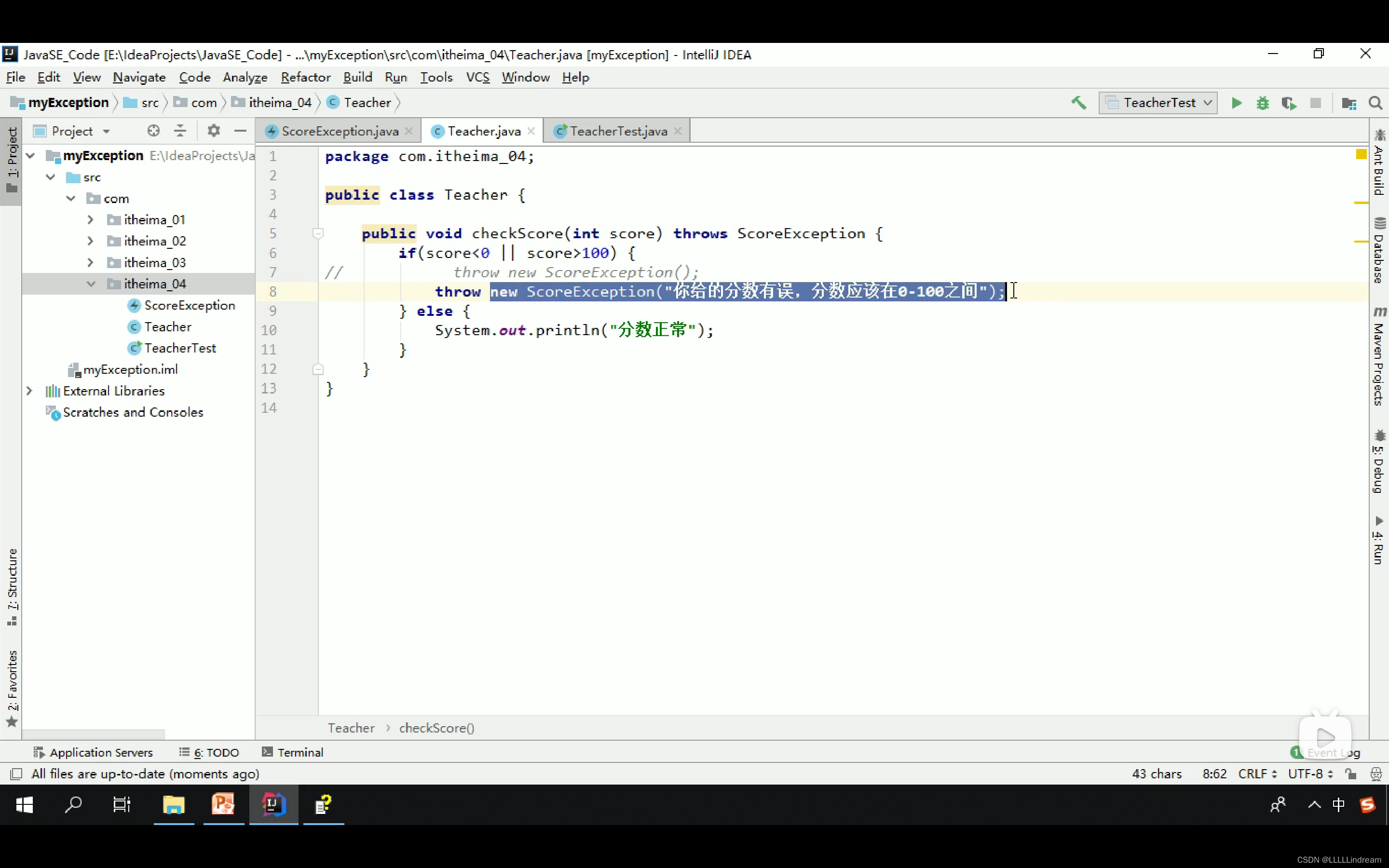This screenshot has width=1389, height=868.
Task: Toggle tool windows button at bottom-left corner
Action: pyautogui.click(x=16, y=774)
